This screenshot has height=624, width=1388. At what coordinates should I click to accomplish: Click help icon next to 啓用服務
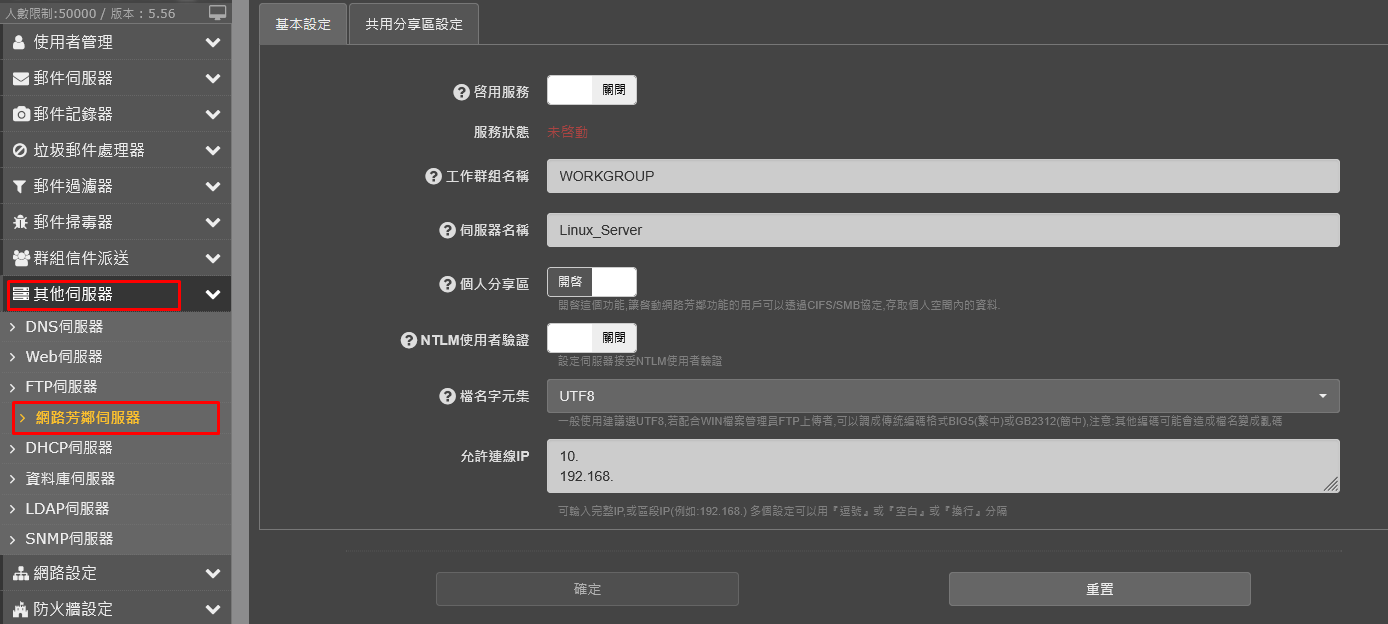pos(461,92)
